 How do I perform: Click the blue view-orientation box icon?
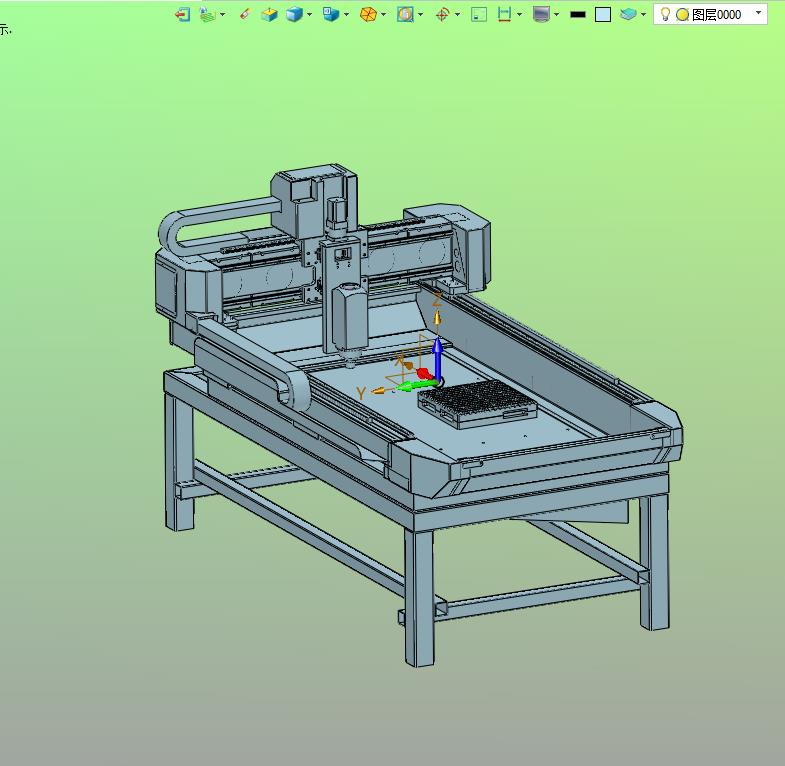[x=331, y=15]
